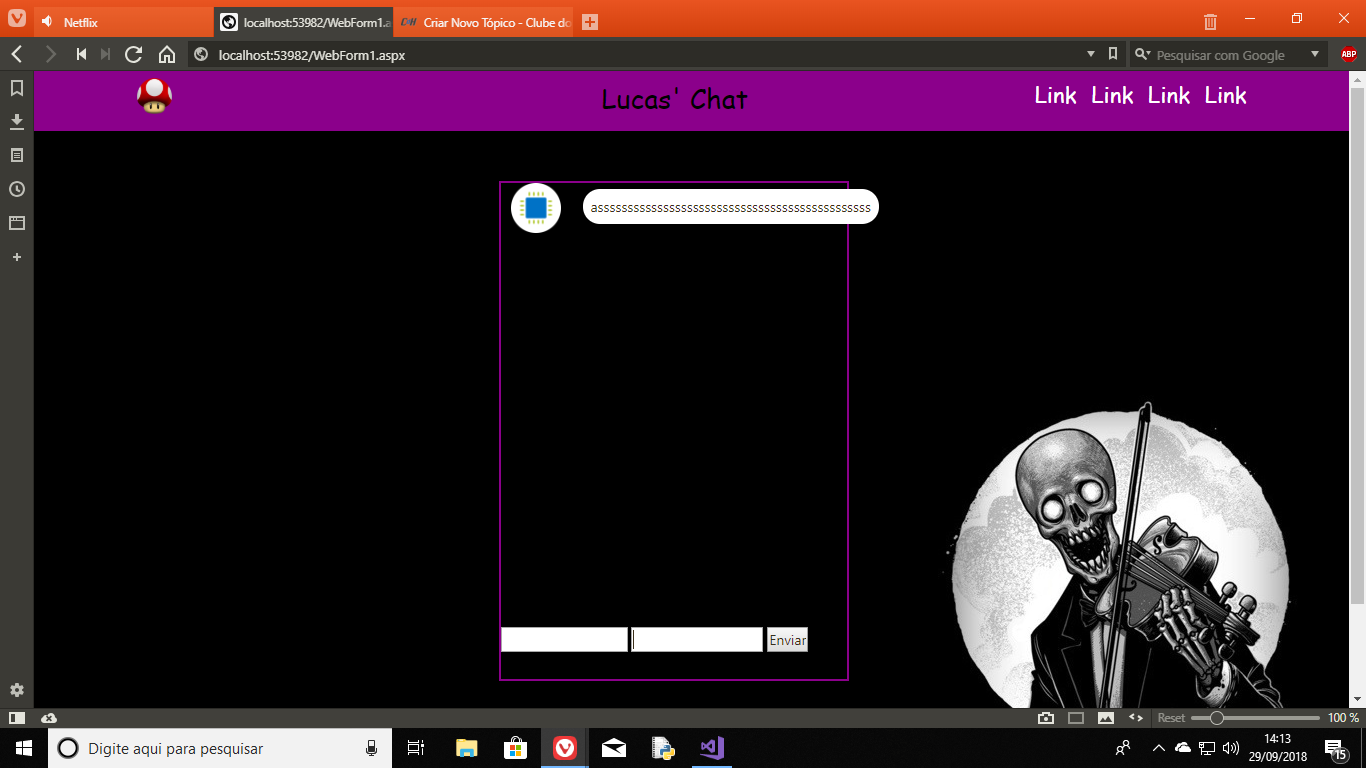Open Microsoft Store from the taskbar

[x=515, y=748]
